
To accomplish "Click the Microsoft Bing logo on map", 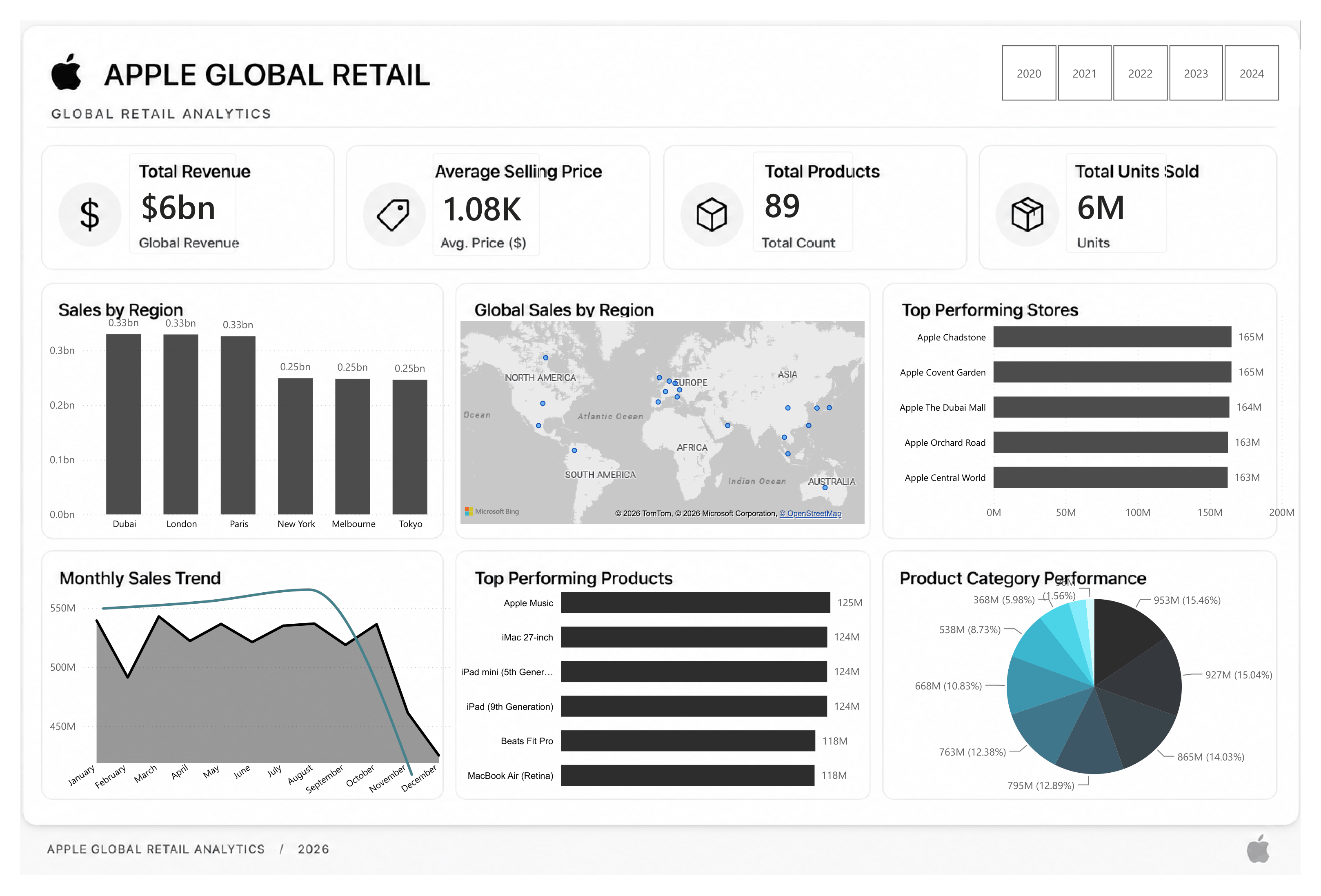I will [491, 511].
